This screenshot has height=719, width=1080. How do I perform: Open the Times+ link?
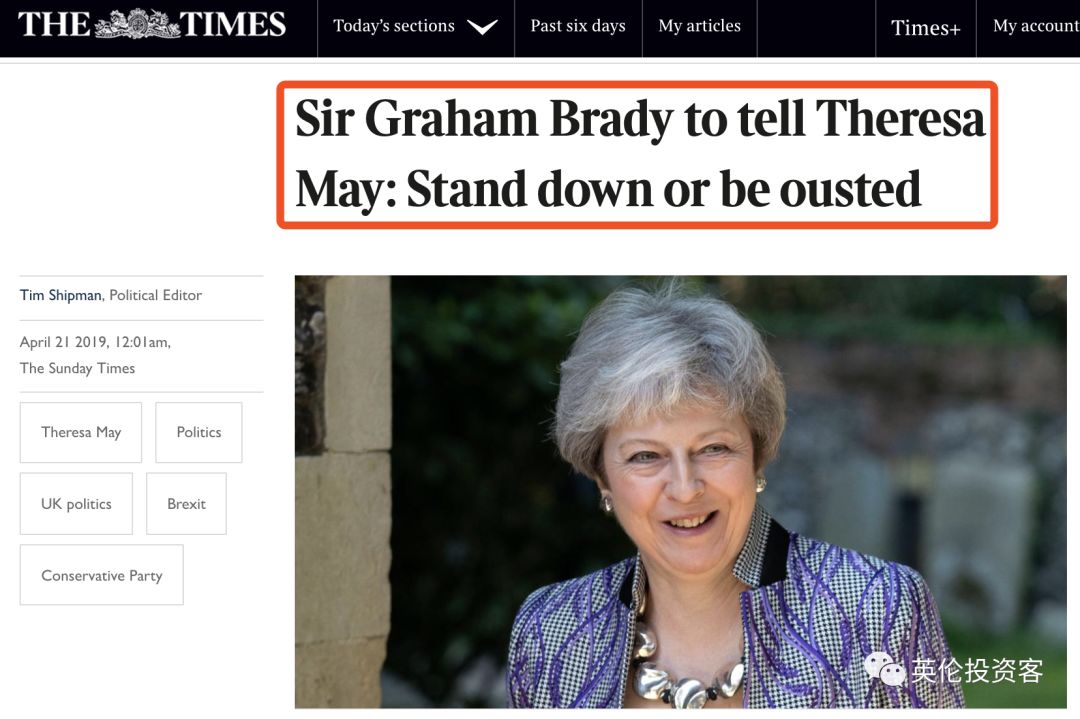click(925, 28)
